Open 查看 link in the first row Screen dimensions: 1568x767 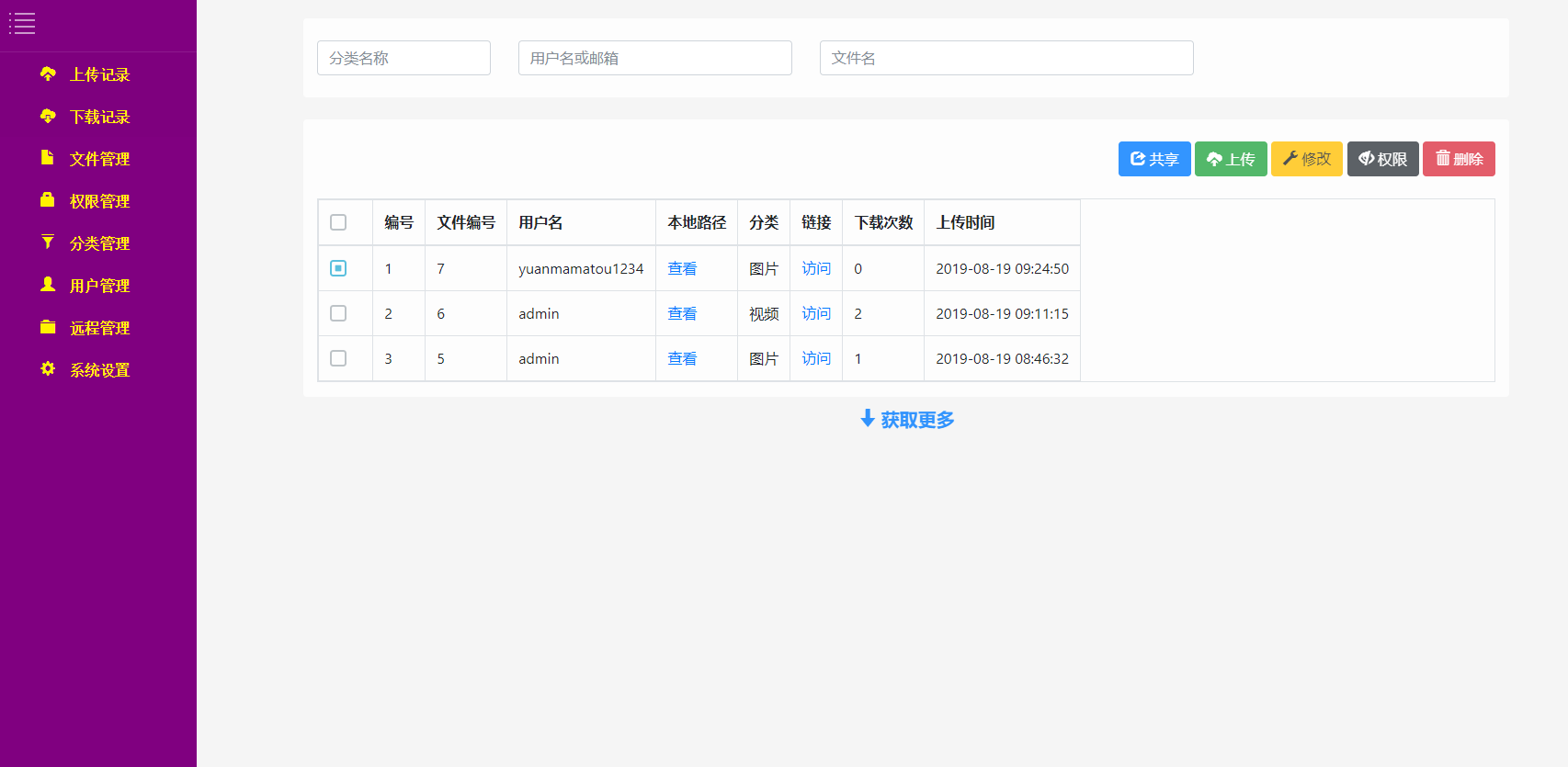point(682,268)
